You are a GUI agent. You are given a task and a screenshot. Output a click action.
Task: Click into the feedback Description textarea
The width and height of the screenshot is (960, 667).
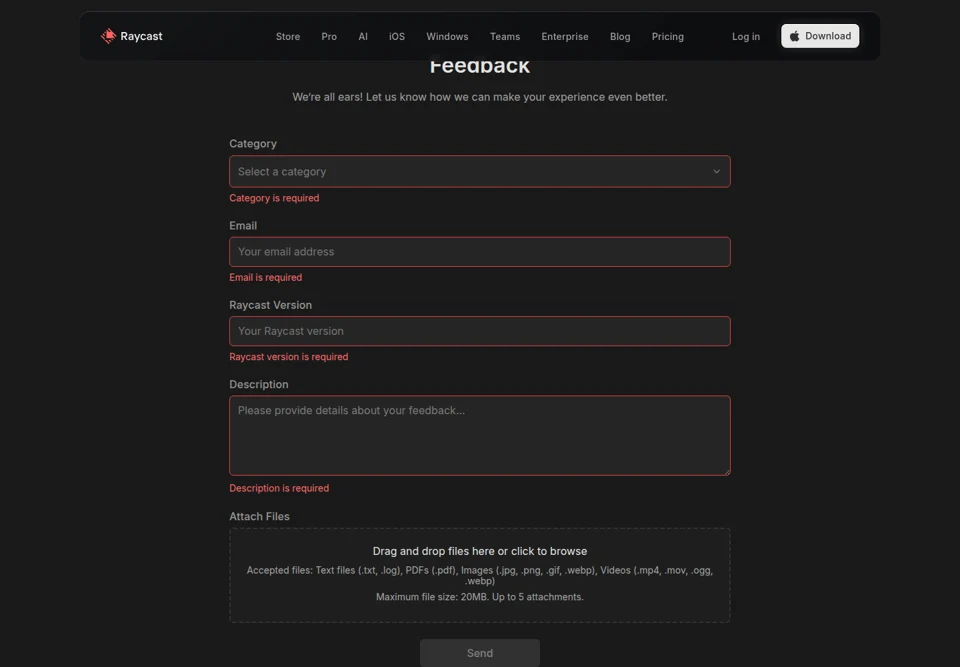pos(479,435)
